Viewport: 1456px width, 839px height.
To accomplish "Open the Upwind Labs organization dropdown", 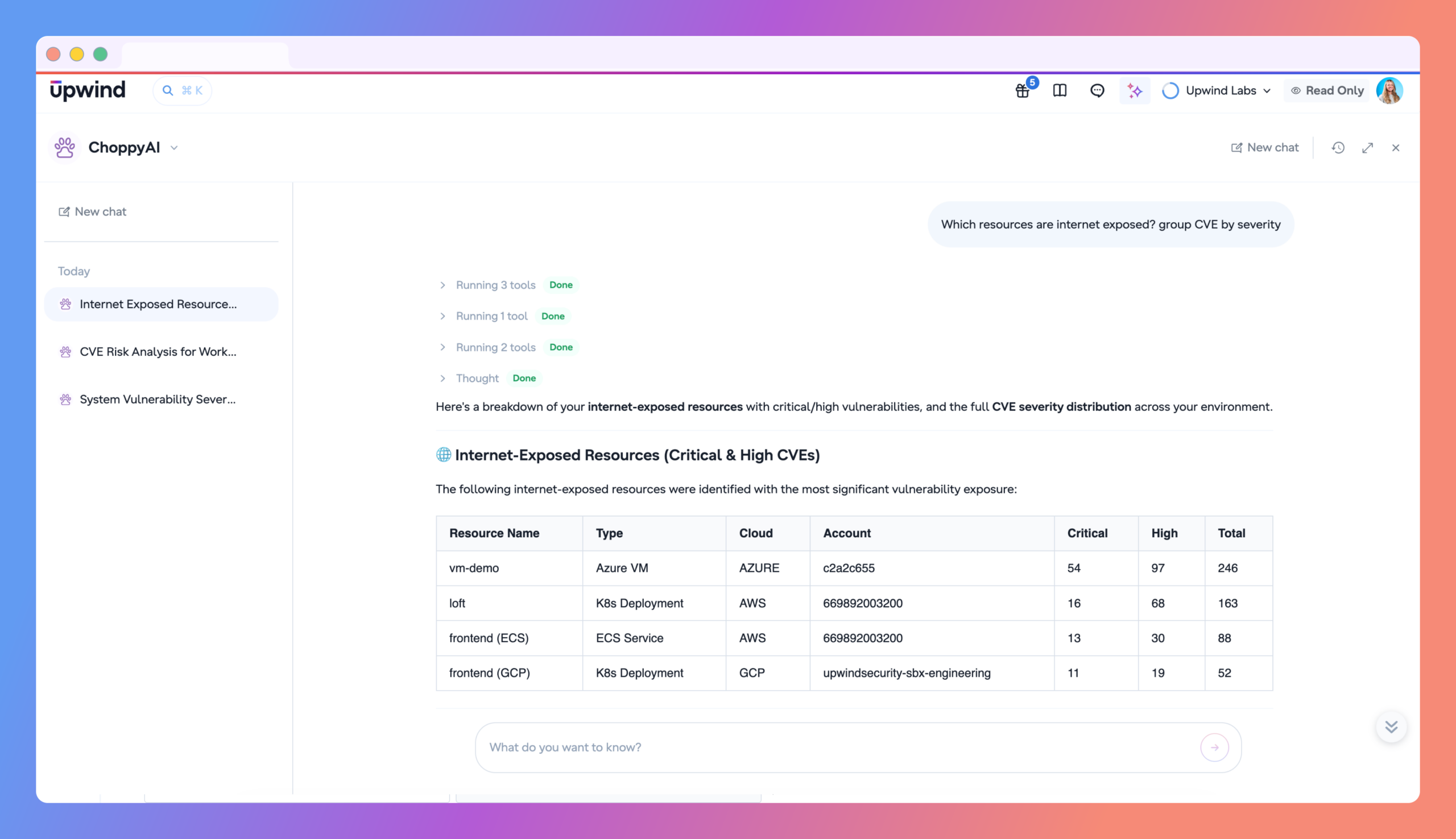I will coord(1216,90).
